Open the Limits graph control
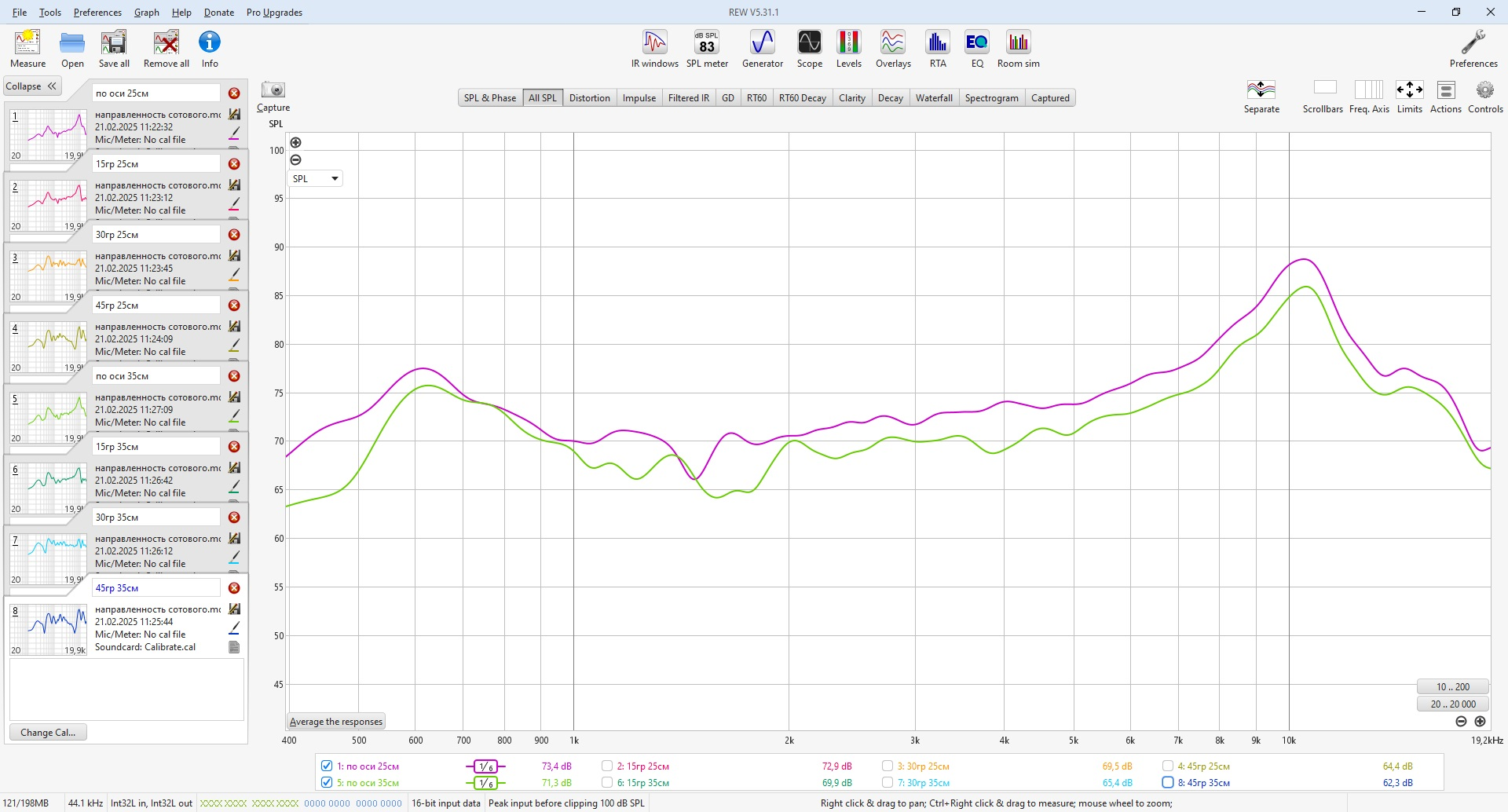The image size is (1508, 812). point(1409,97)
